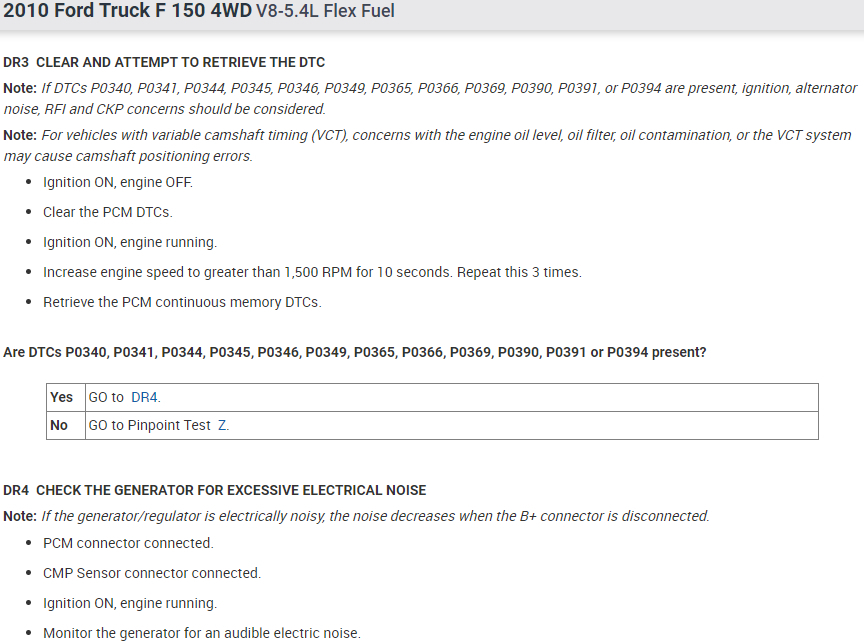The width and height of the screenshot is (864, 644).
Task: Click 'Ignition ON, engine running' step under DR3
Action: [x=129, y=242]
